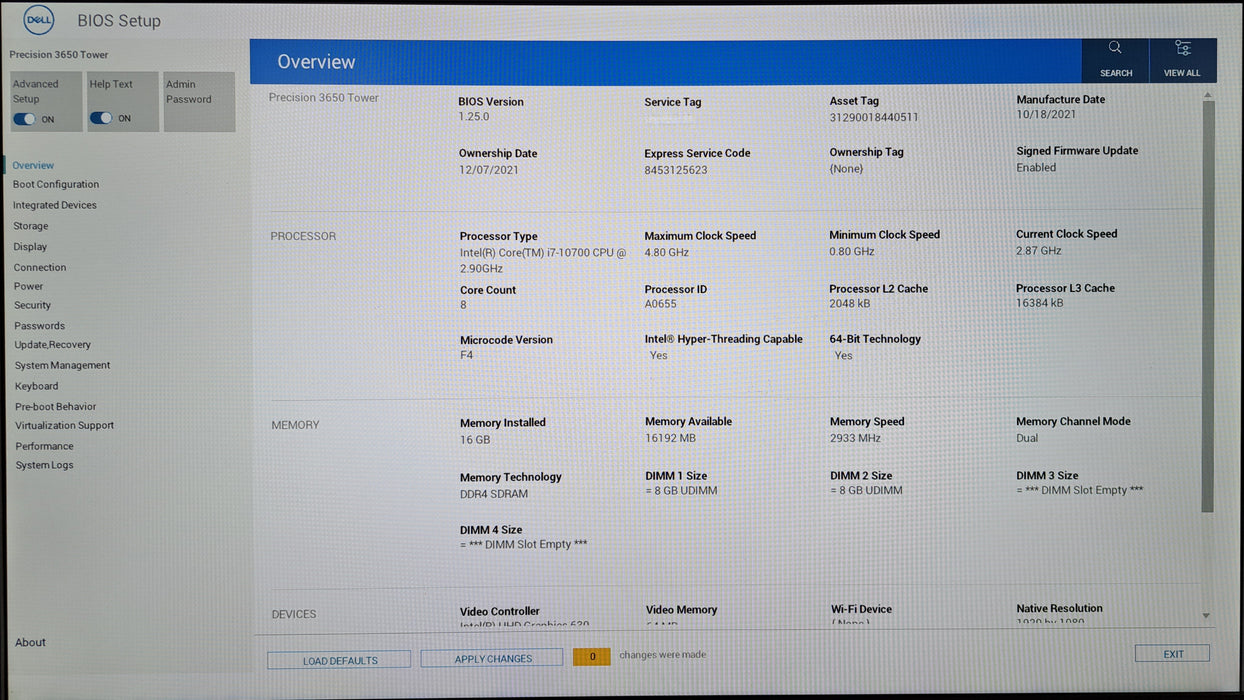Screen dimensions: 1244x700
Task: Click the Manufacture Date 10/18/2021
Action: pos(1046,114)
